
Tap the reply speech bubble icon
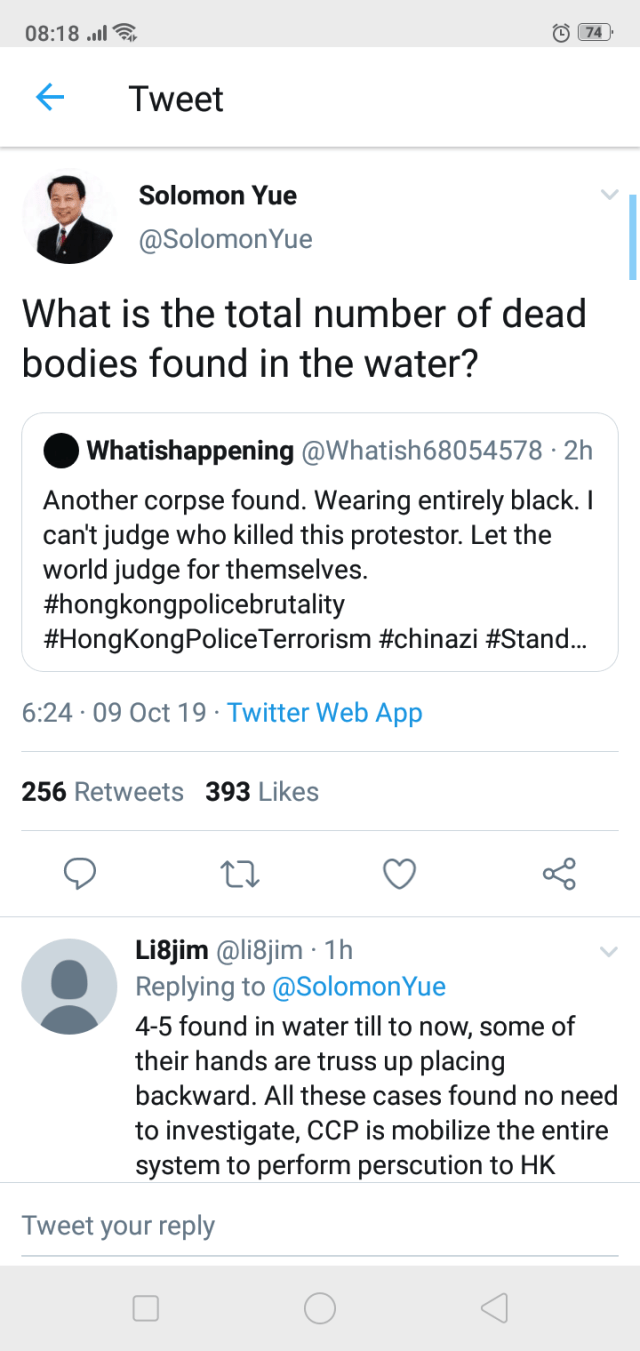tap(80, 874)
